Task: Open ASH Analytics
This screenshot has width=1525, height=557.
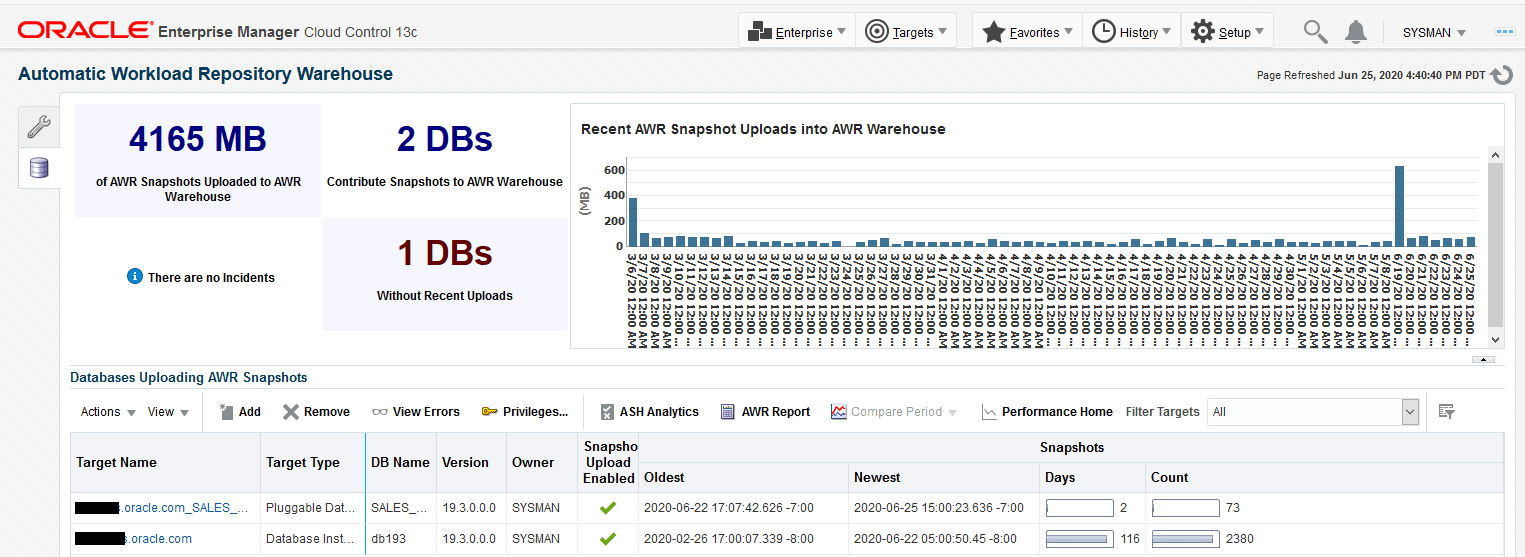Action: (x=649, y=412)
